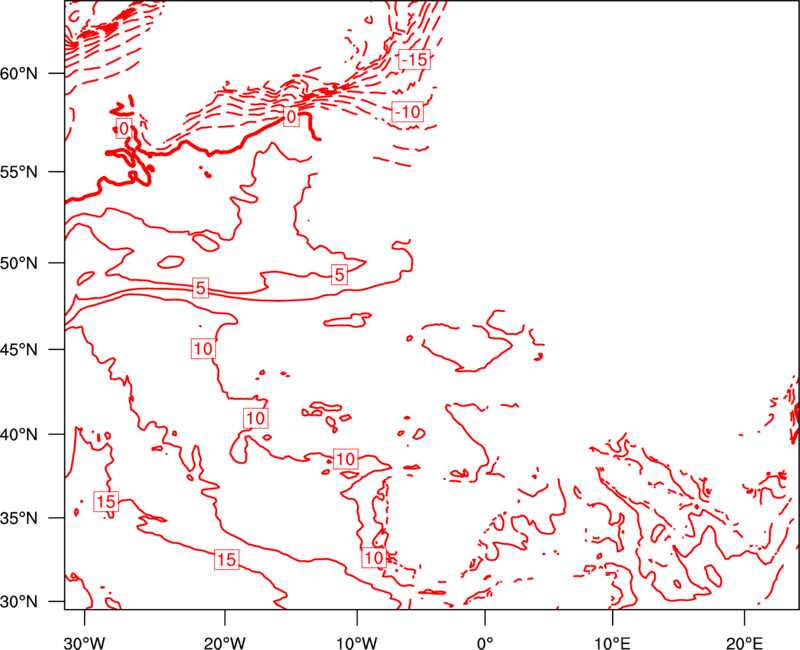Select the 0° longitude axis label

point(485,643)
